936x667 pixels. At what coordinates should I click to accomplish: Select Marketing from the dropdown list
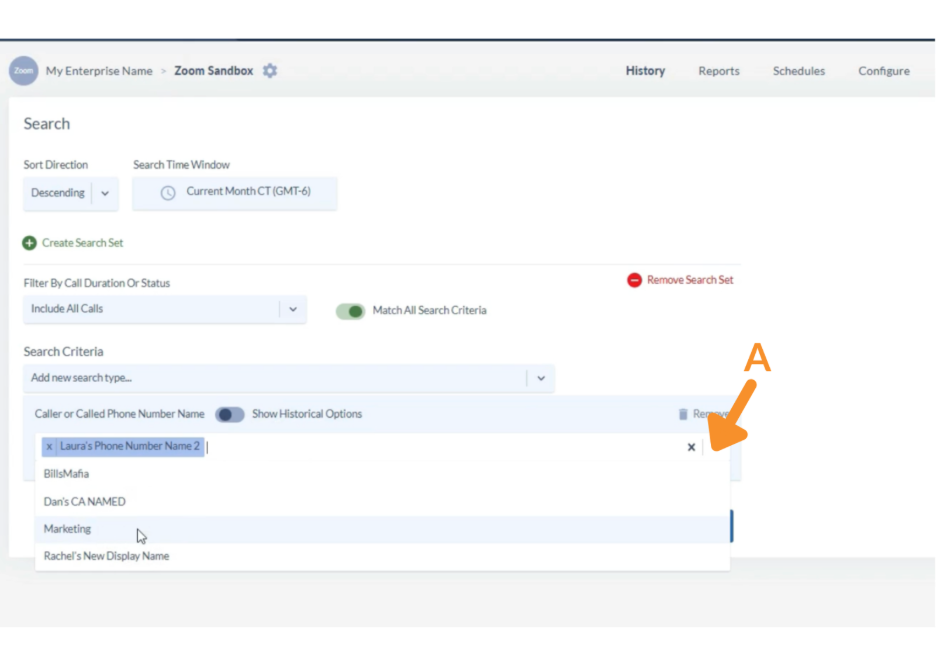68,529
